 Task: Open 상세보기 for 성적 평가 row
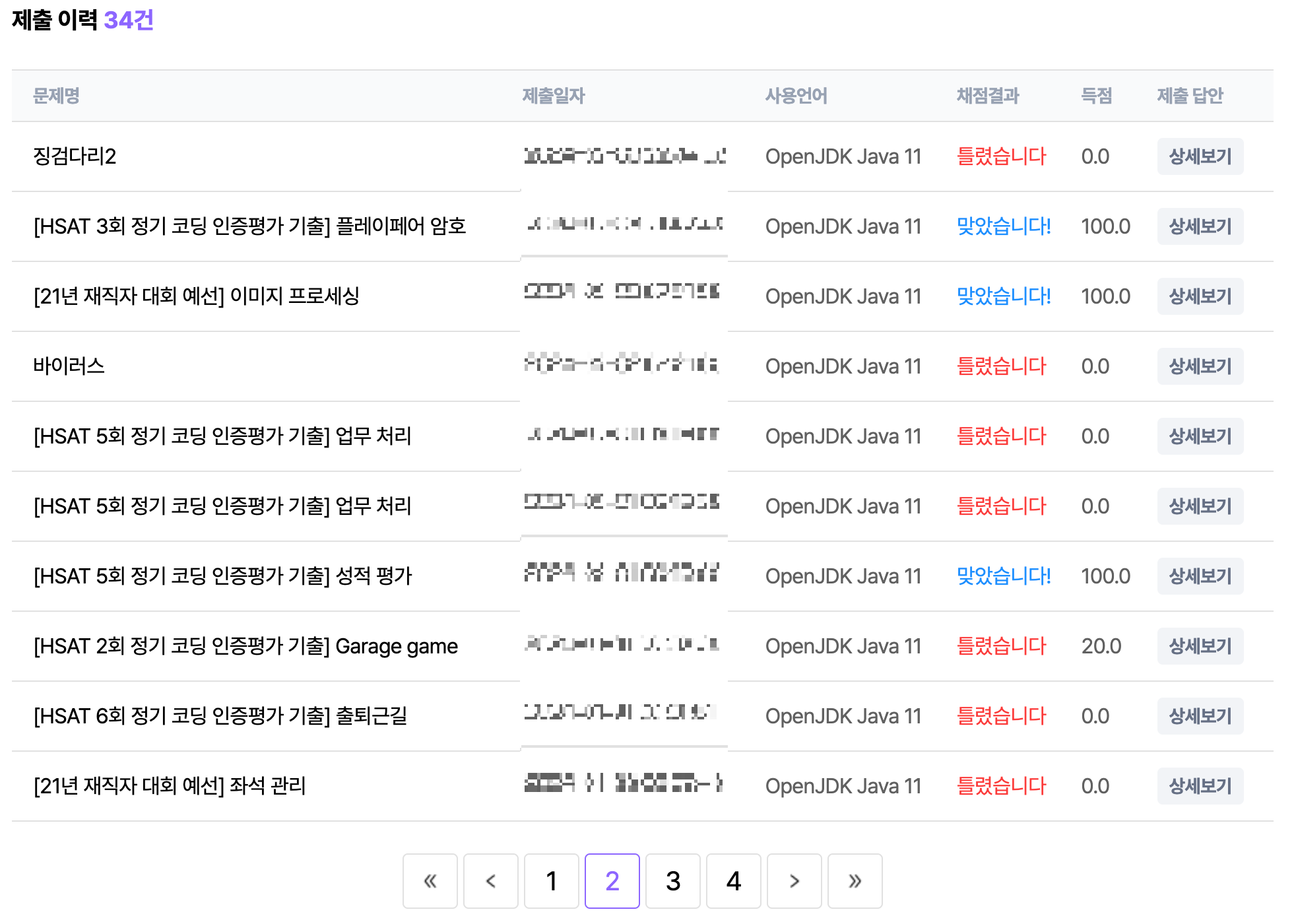coord(1200,576)
